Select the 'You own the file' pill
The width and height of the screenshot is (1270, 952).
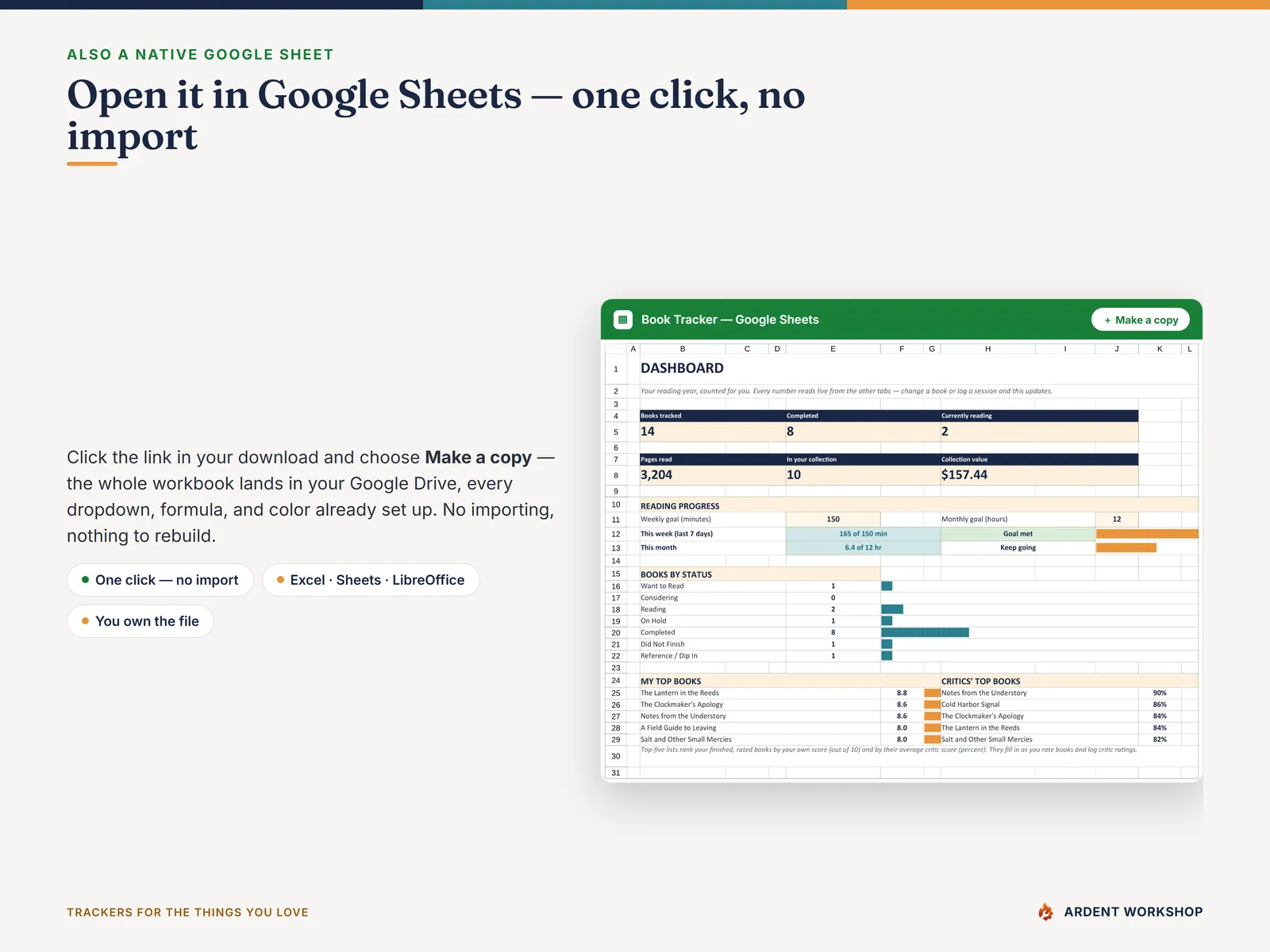tap(140, 621)
